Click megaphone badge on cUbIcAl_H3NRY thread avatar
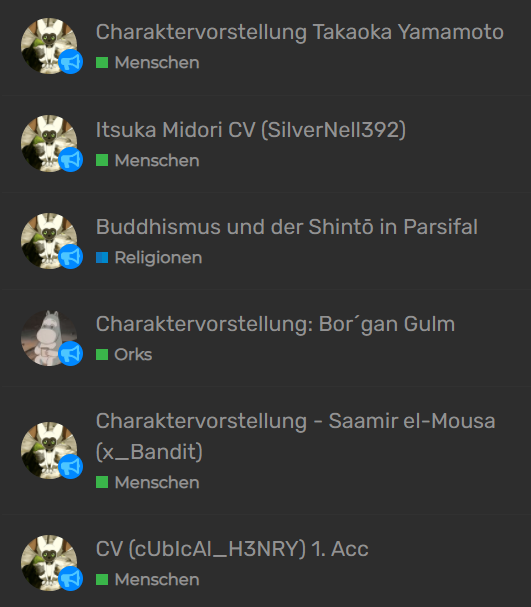 pyautogui.click(x=70, y=578)
